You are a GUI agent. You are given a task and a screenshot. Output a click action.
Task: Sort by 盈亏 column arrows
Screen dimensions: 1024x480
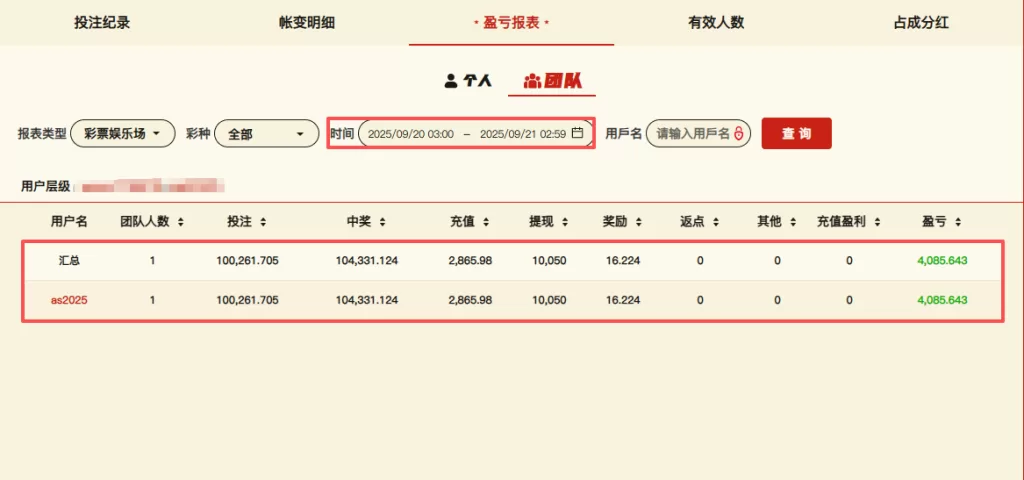pyautogui.click(x=957, y=221)
